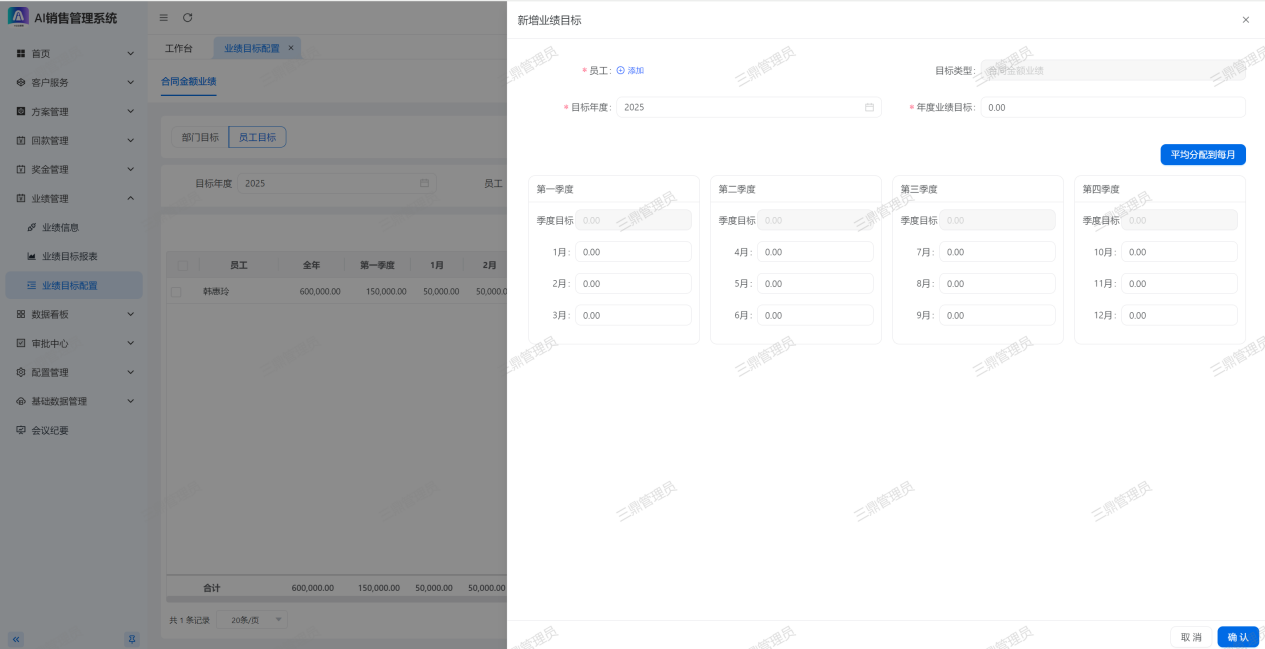Click the 添加 employee link
The image size is (1265, 649).
pyautogui.click(x=630, y=71)
